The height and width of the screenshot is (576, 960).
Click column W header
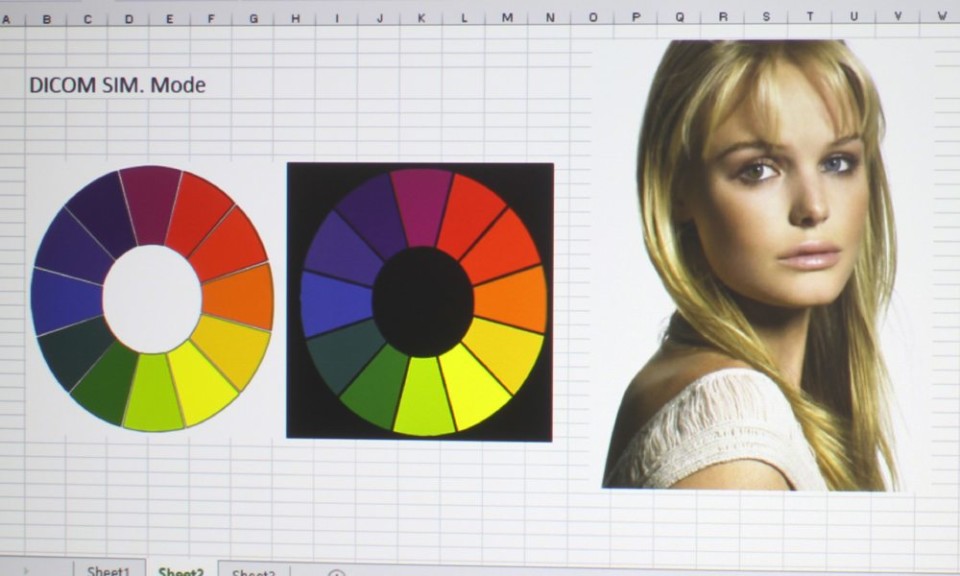point(941,16)
